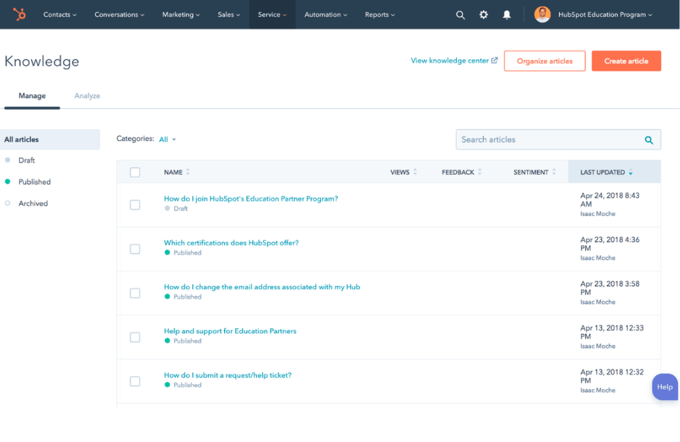680x442 pixels.
Task: Click the purple Help button
Action: pyautogui.click(x=665, y=387)
